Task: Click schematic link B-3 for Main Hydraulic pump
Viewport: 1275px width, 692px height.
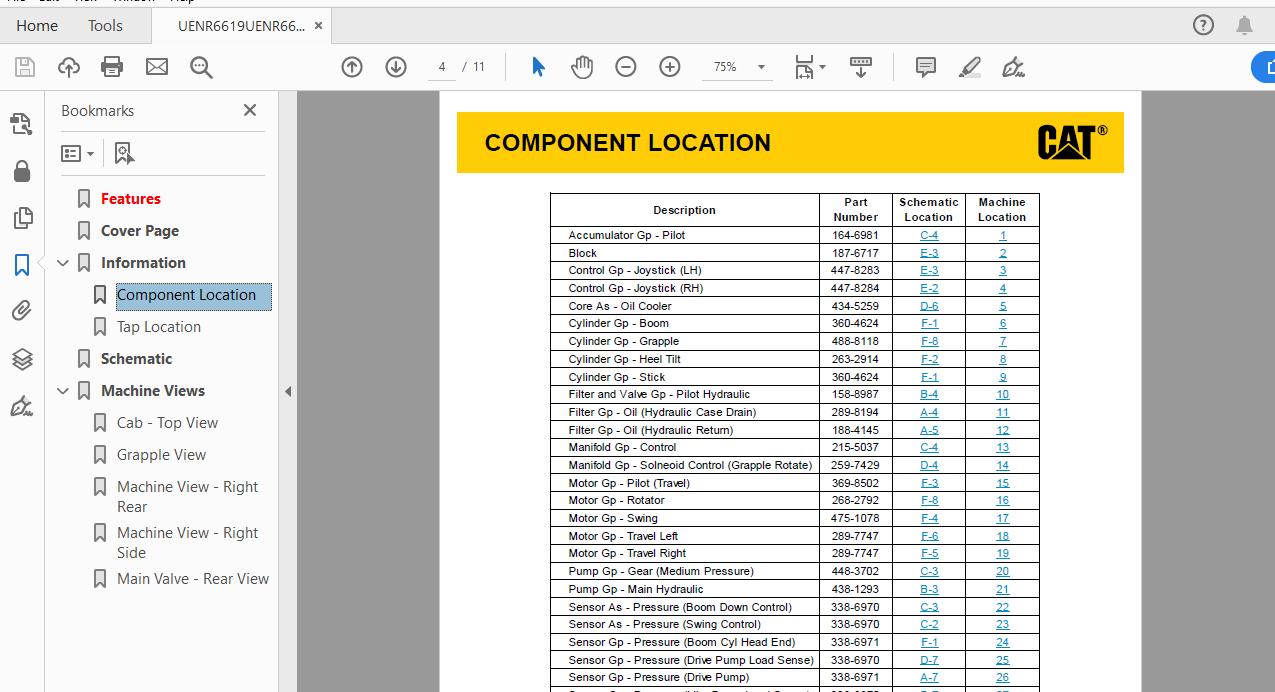Action: pos(929,589)
